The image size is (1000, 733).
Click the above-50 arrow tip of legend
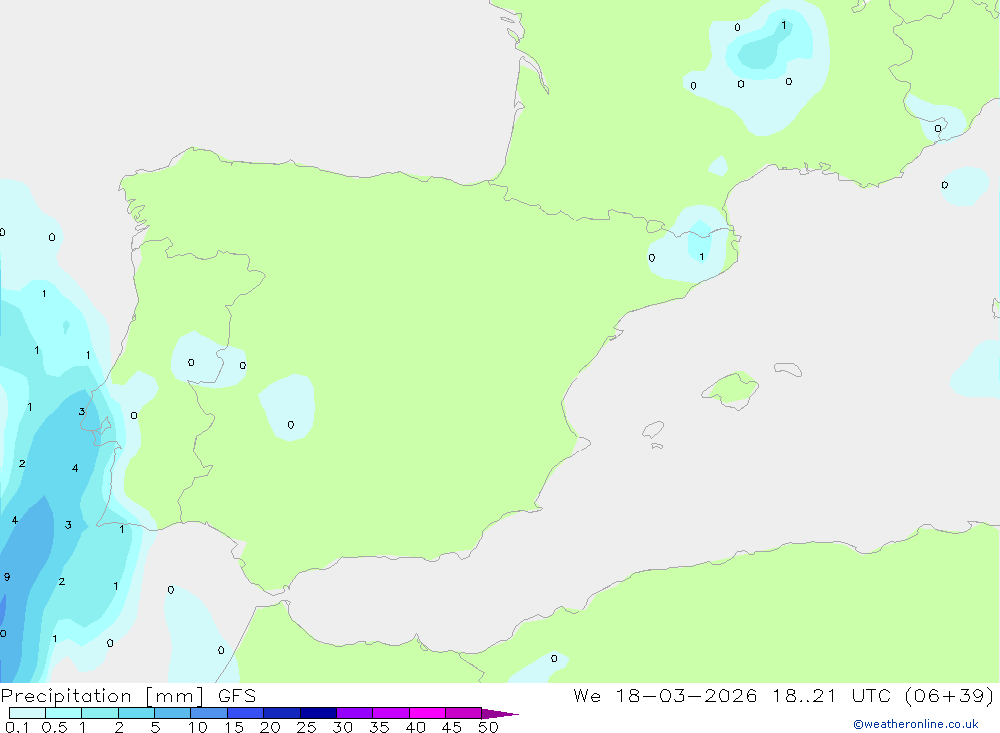click(x=499, y=714)
